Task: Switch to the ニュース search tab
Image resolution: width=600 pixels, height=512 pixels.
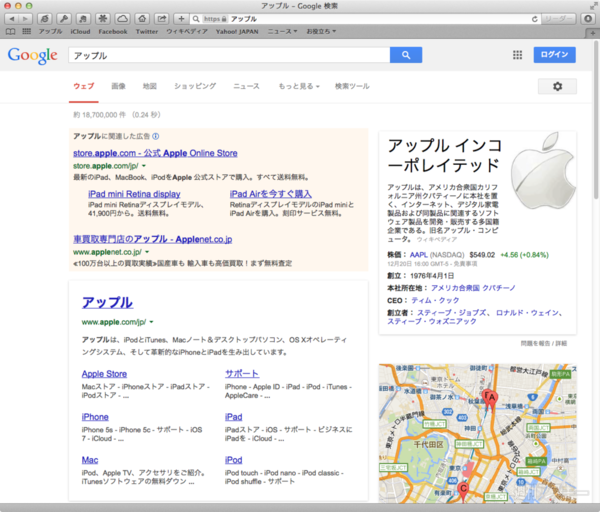Action: [246, 86]
